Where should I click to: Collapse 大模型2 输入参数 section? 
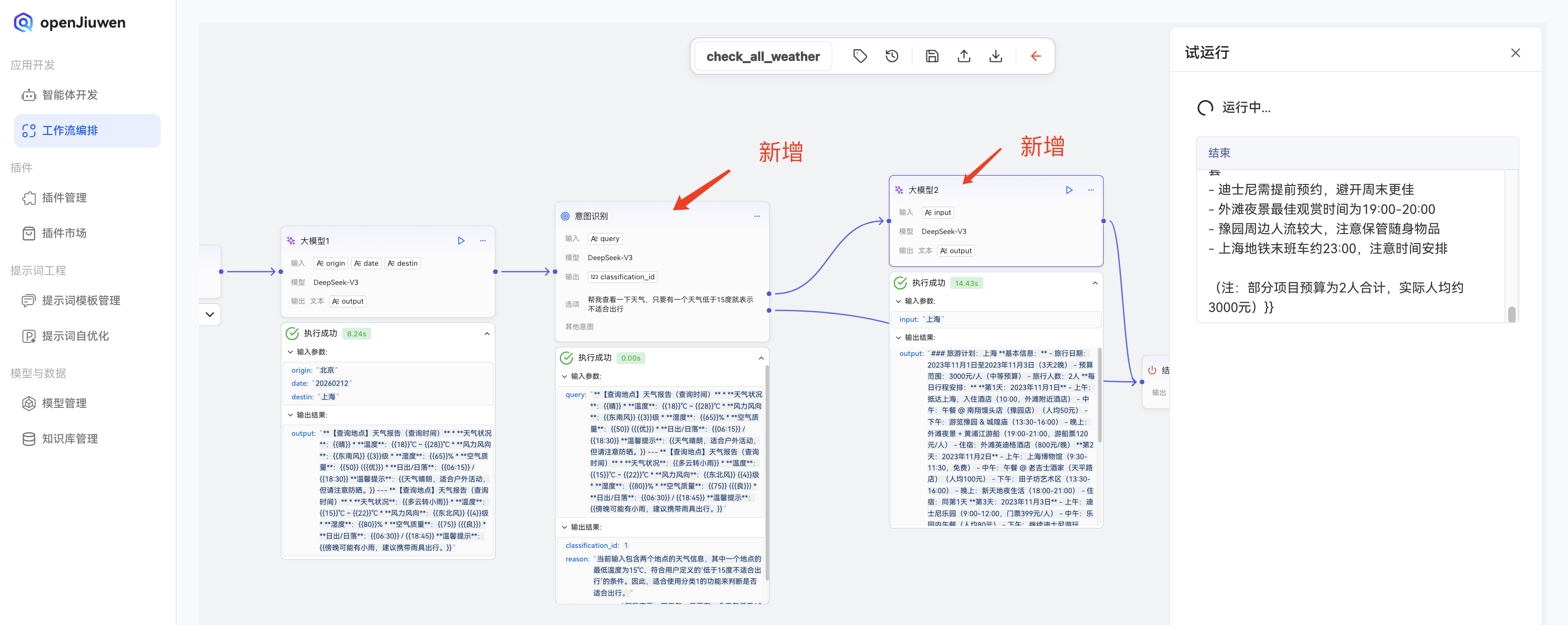pos(898,301)
